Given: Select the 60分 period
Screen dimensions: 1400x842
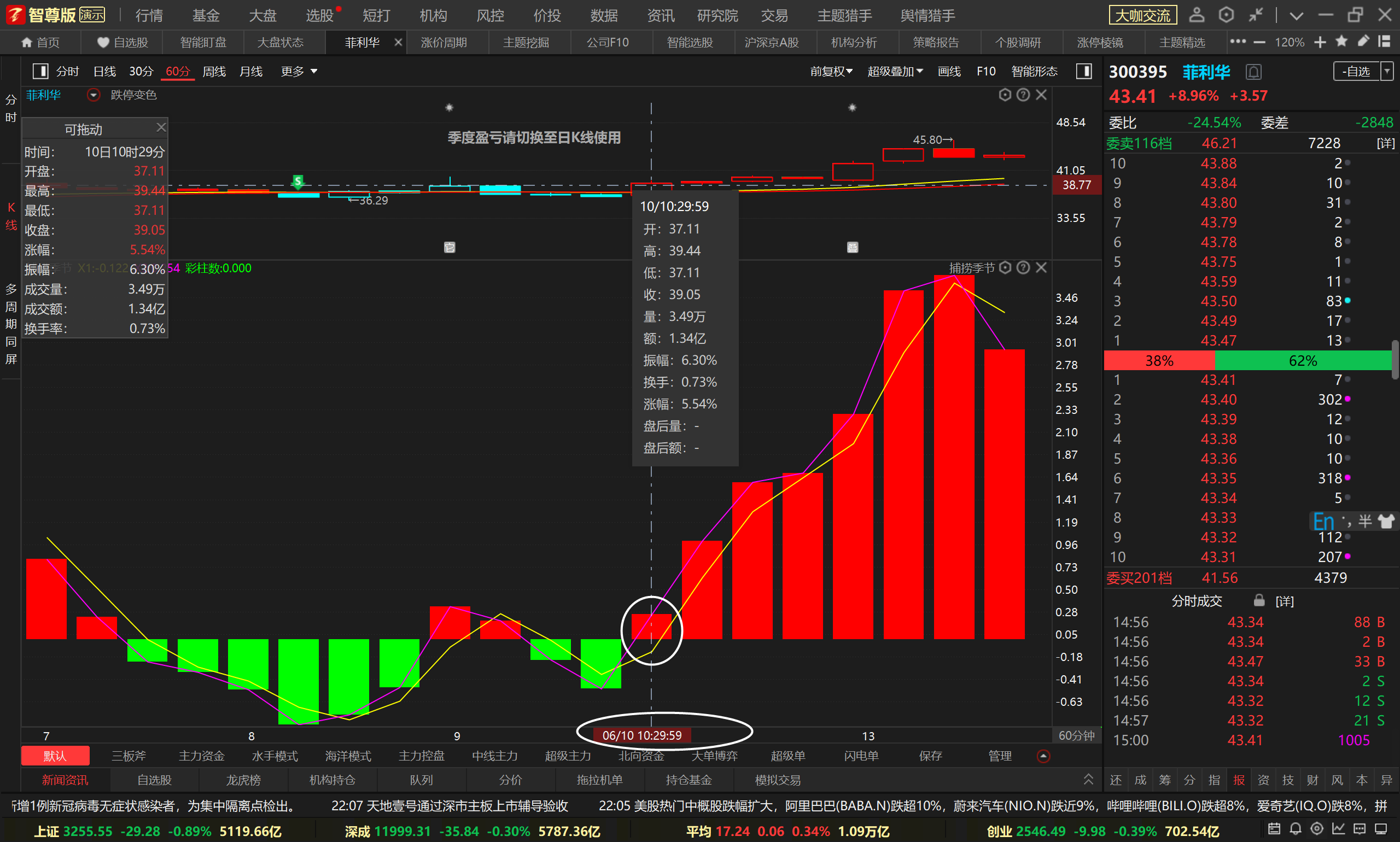Looking at the screenshot, I should 178,72.
